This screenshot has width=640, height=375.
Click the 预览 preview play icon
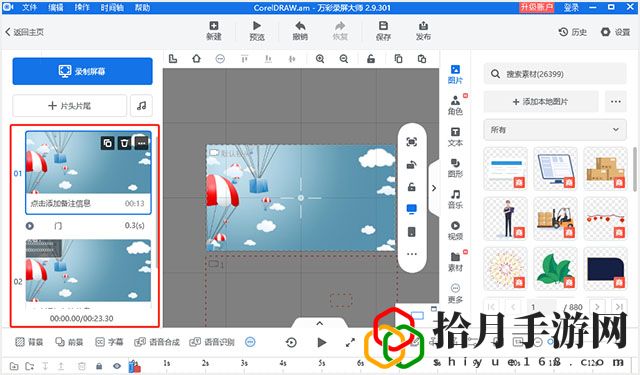[x=257, y=26]
